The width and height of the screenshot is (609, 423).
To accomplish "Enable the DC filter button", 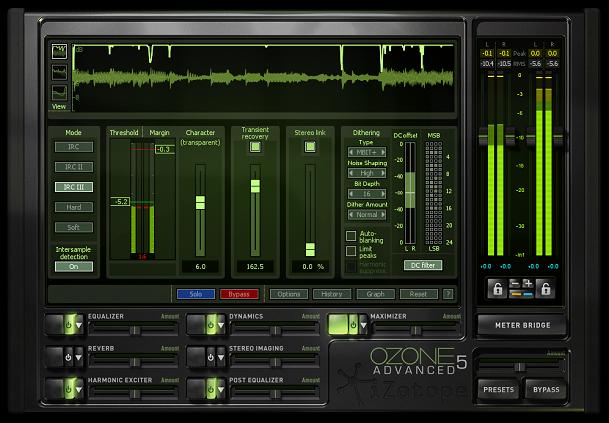I will [423, 265].
